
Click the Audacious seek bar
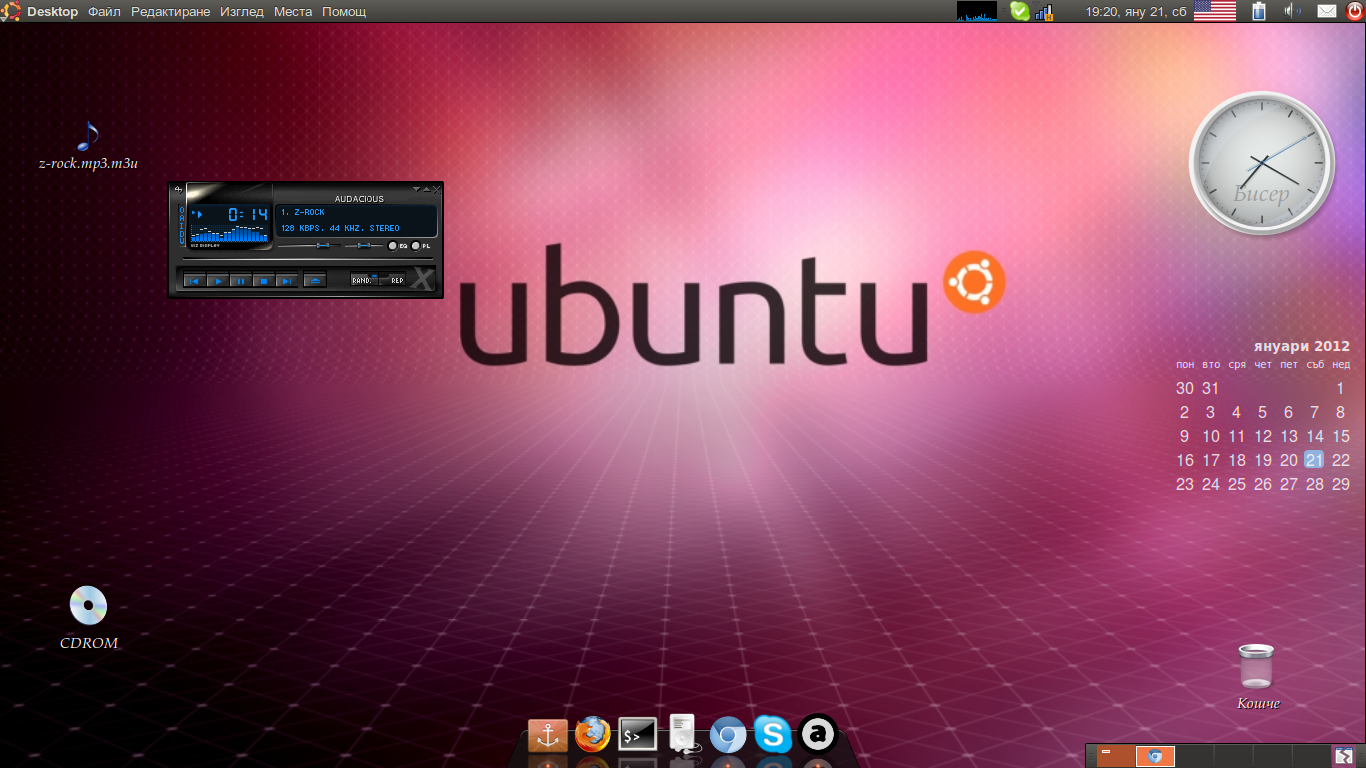click(x=306, y=258)
